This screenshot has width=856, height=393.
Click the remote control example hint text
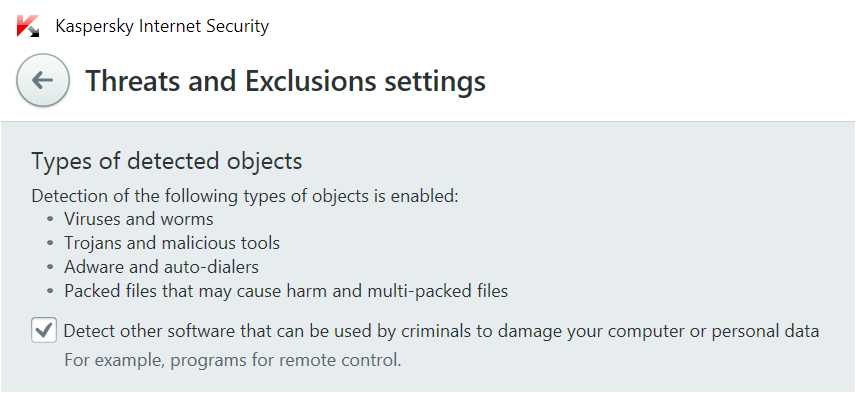(233, 361)
